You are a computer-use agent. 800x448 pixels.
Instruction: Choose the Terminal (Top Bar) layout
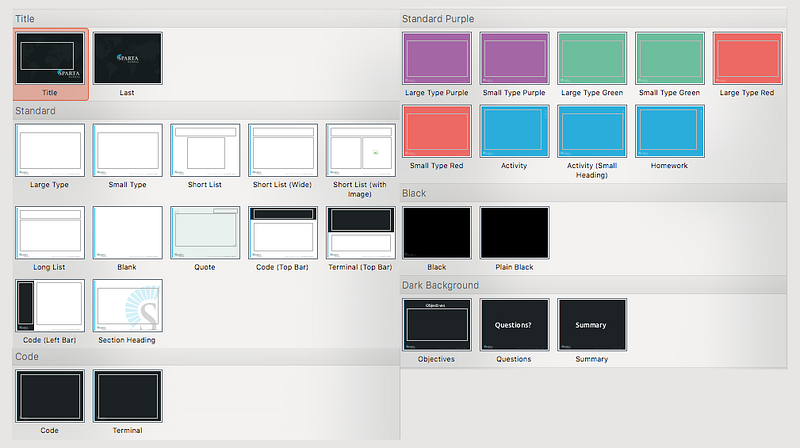361,233
